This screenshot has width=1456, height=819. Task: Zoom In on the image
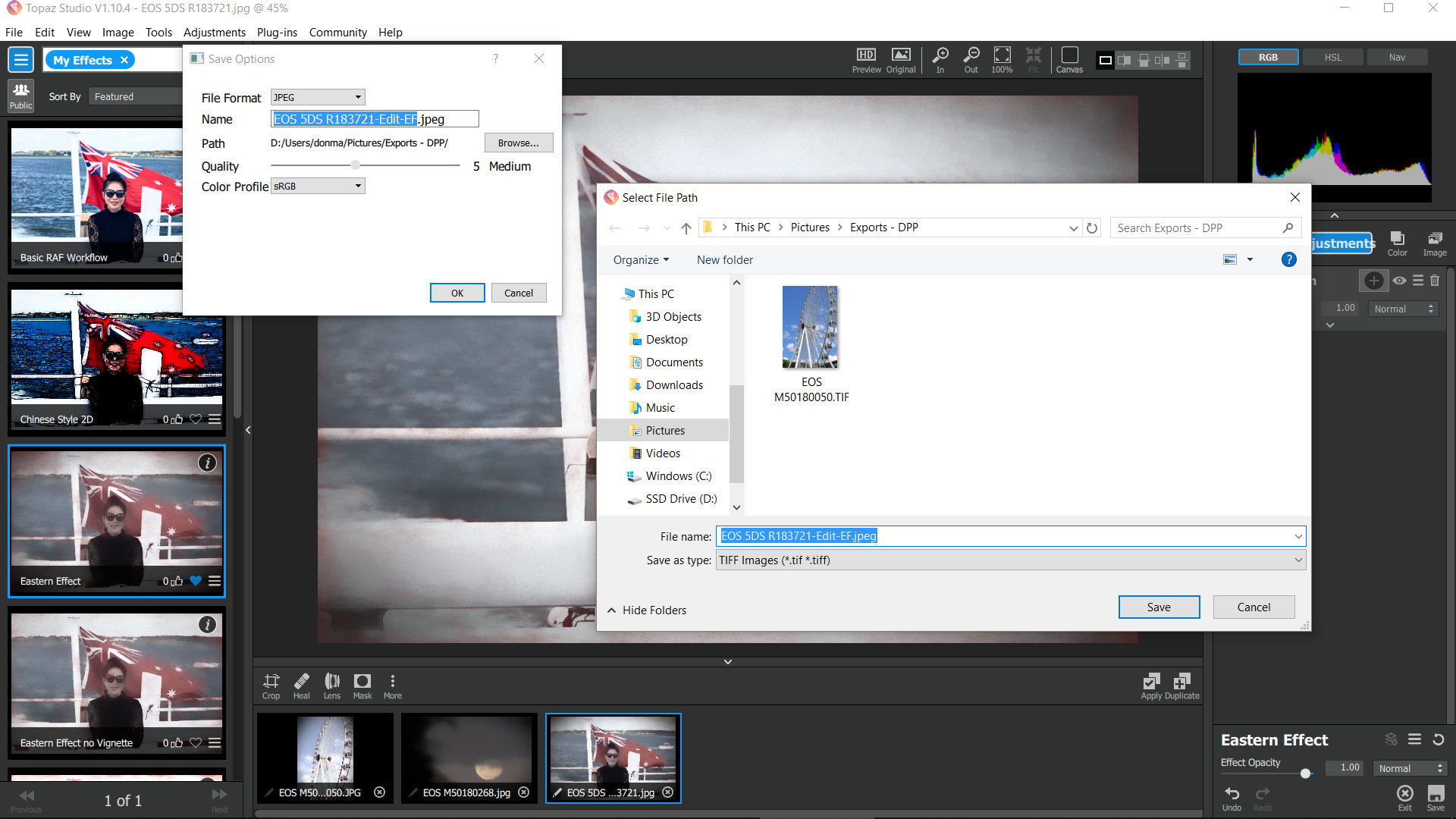(940, 60)
